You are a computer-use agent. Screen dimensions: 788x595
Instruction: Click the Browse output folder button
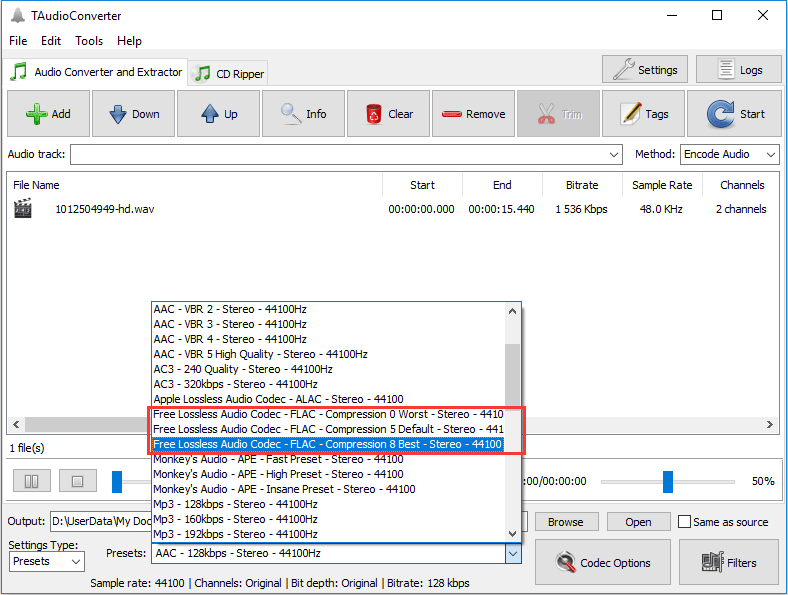pyautogui.click(x=566, y=522)
